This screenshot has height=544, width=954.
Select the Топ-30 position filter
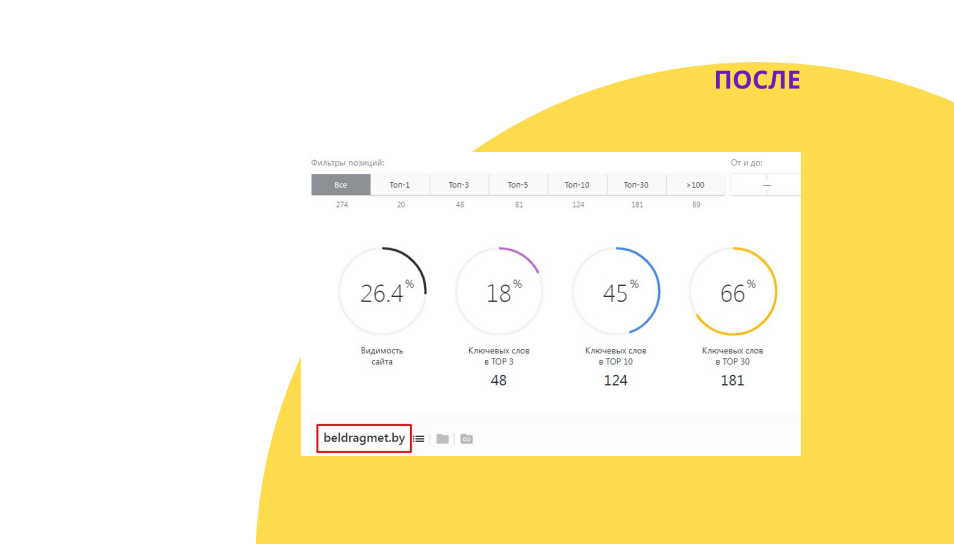pos(636,185)
